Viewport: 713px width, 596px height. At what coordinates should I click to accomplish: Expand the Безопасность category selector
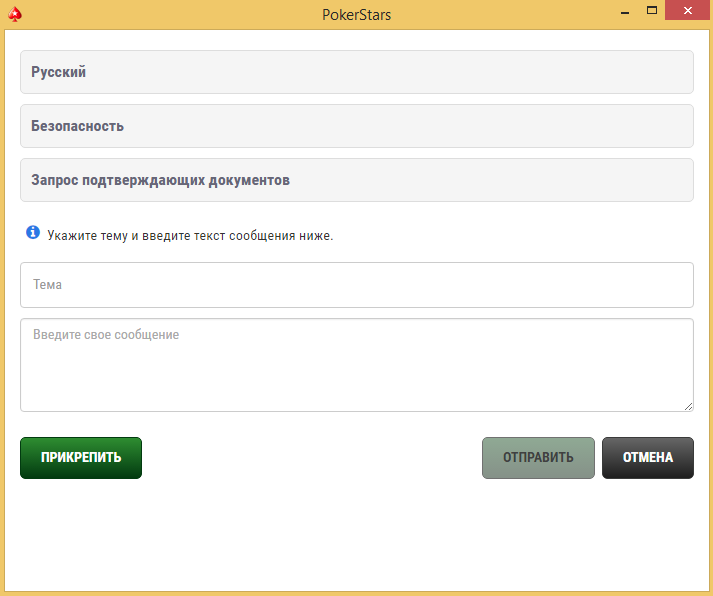[x=356, y=126]
